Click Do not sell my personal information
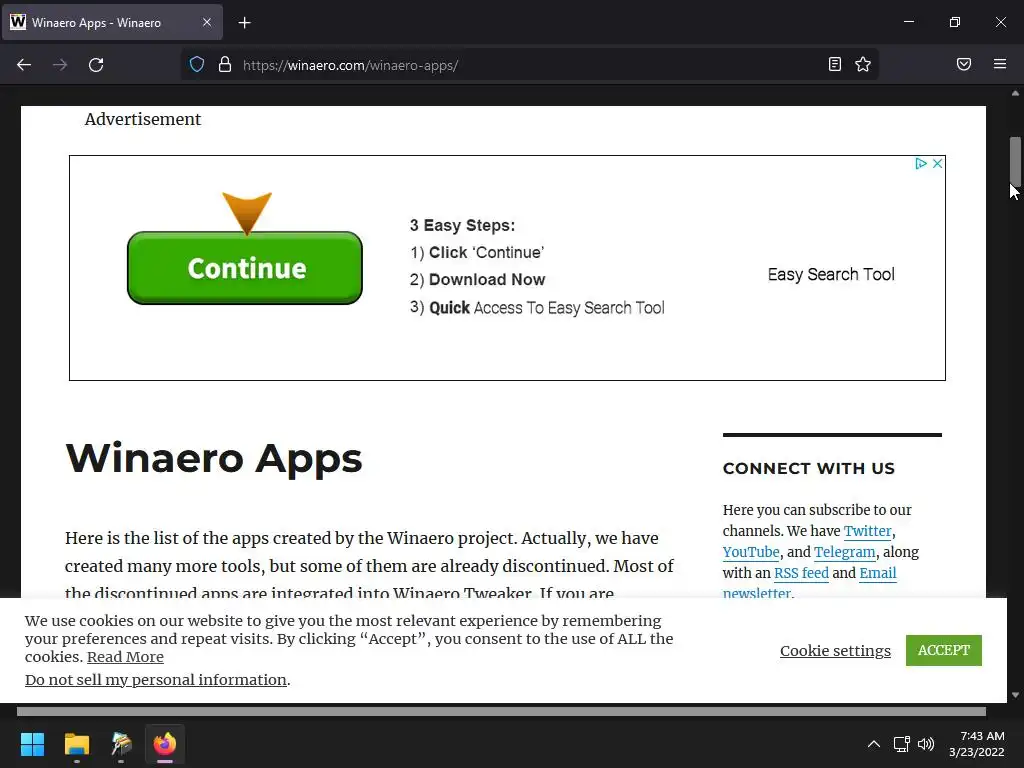The width and height of the screenshot is (1024, 768). (x=155, y=680)
